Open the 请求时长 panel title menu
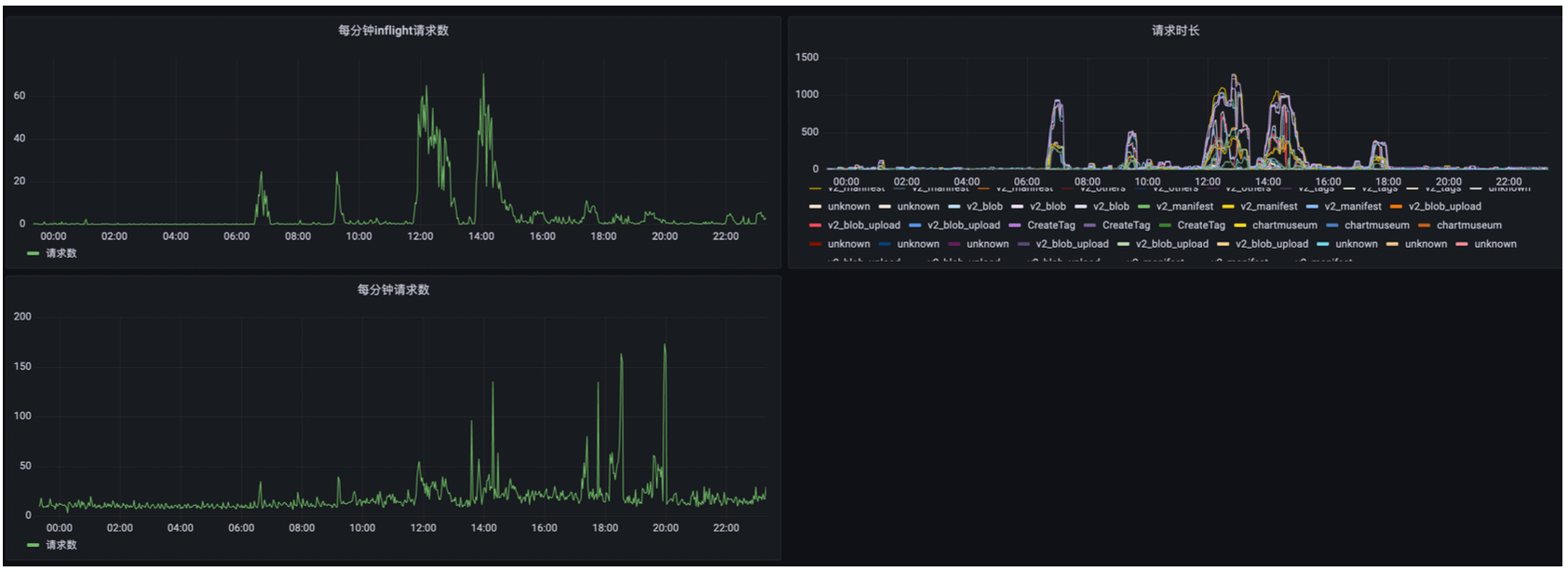The width and height of the screenshot is (1568, 572). [x=1175, y=31]
